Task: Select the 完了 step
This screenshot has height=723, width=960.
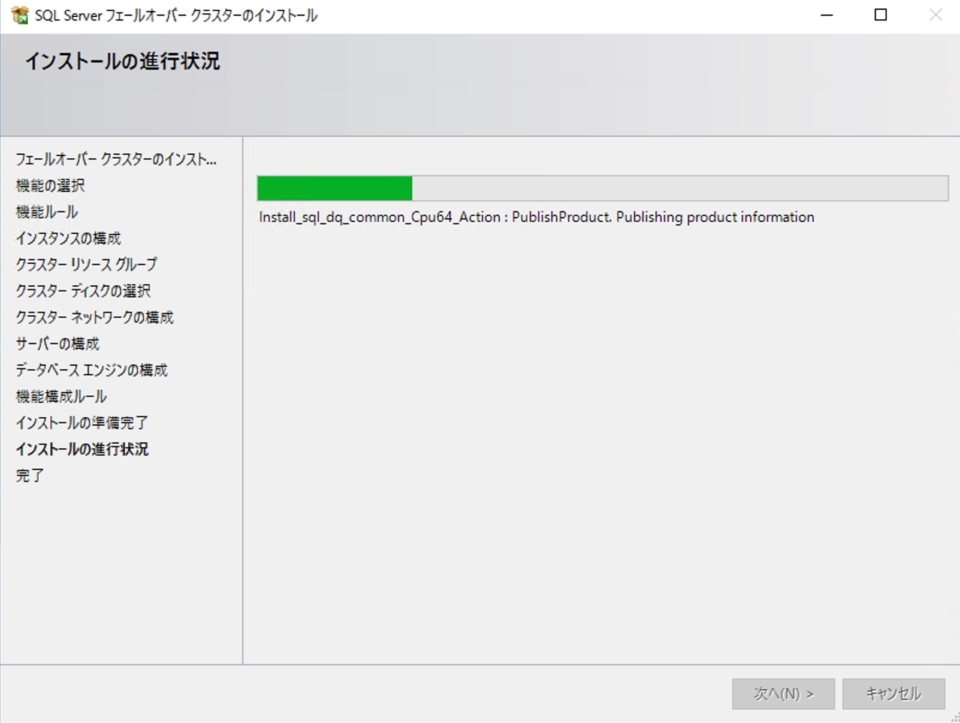Action: pos(29,475)
